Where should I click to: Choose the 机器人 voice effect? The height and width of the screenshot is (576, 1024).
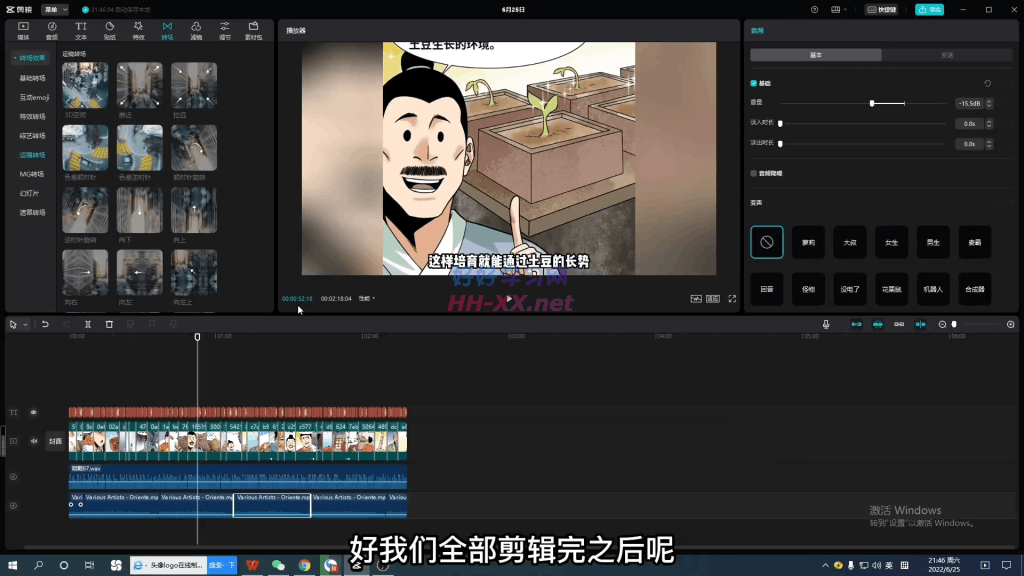(933, 289)
